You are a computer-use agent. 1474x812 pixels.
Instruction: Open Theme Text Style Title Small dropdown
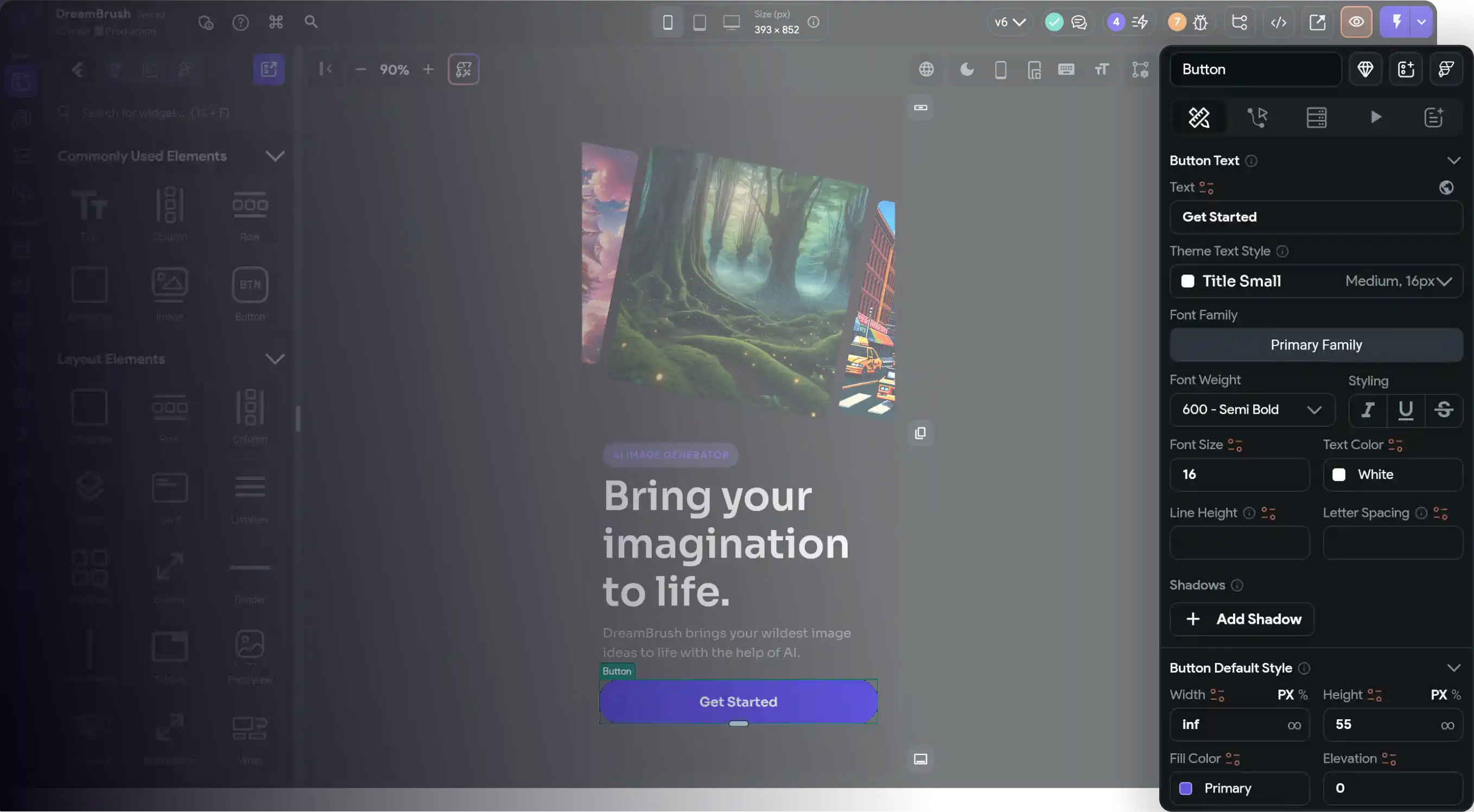(x=1316, y=282)
